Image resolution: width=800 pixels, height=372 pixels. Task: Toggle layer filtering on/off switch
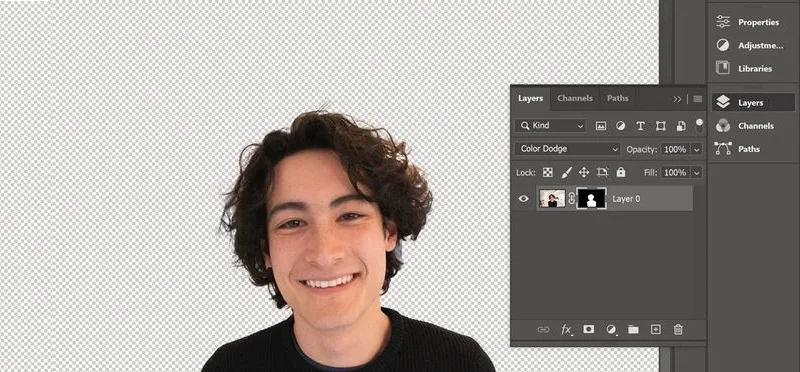[x=699, y=126]
